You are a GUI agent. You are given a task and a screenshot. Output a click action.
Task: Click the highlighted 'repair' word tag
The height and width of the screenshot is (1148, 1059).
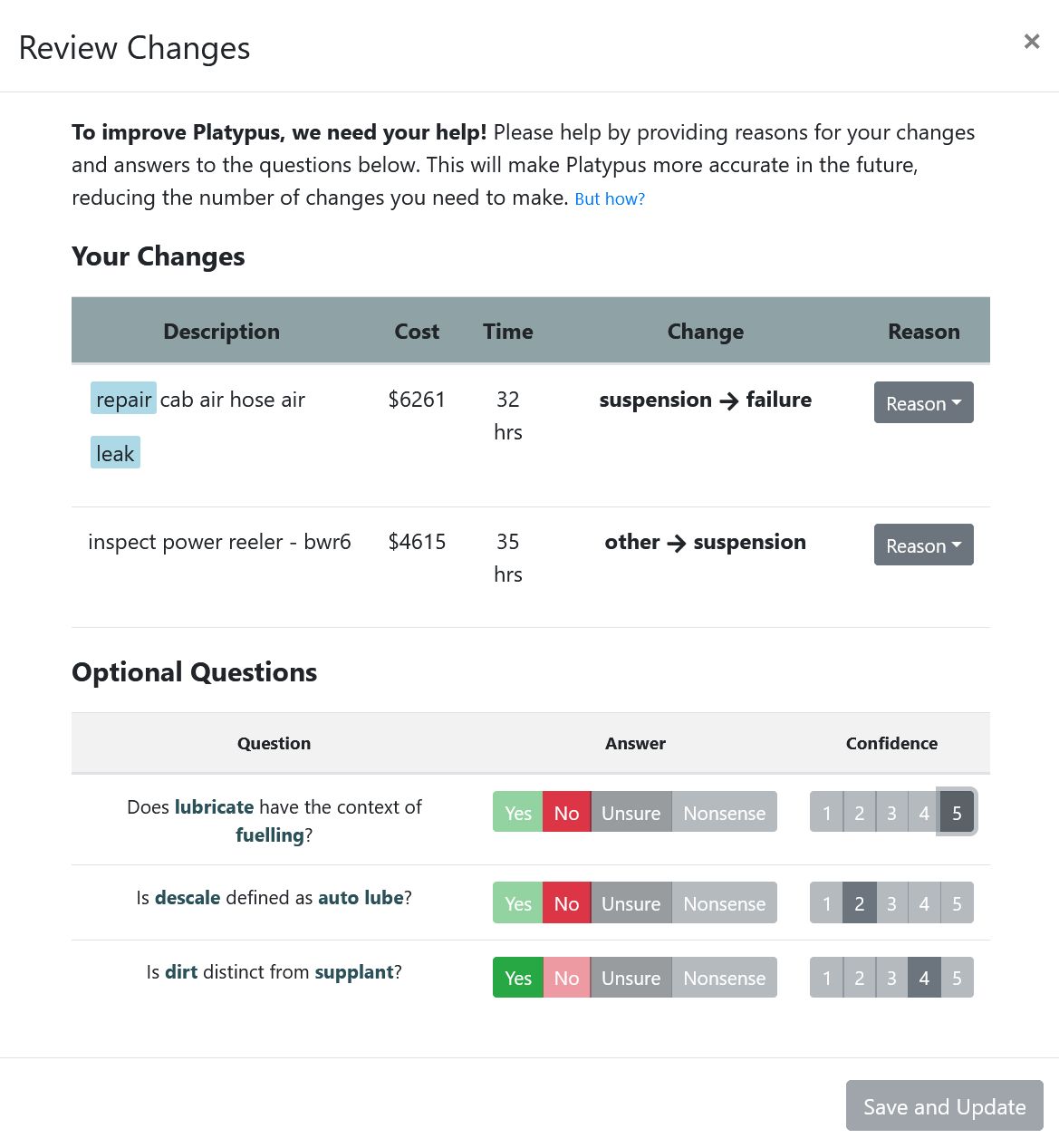(x=123, y=400)
